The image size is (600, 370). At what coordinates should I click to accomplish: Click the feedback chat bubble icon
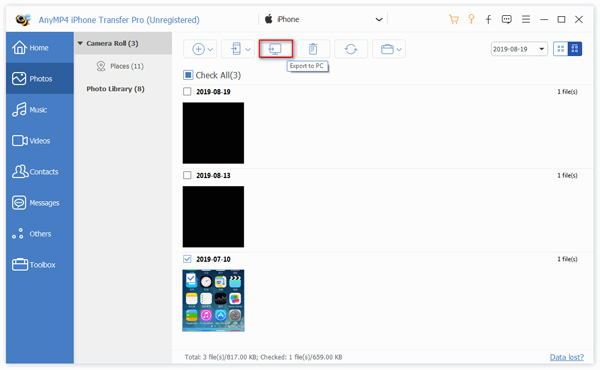pyautogui.click(x=506, y=20)
